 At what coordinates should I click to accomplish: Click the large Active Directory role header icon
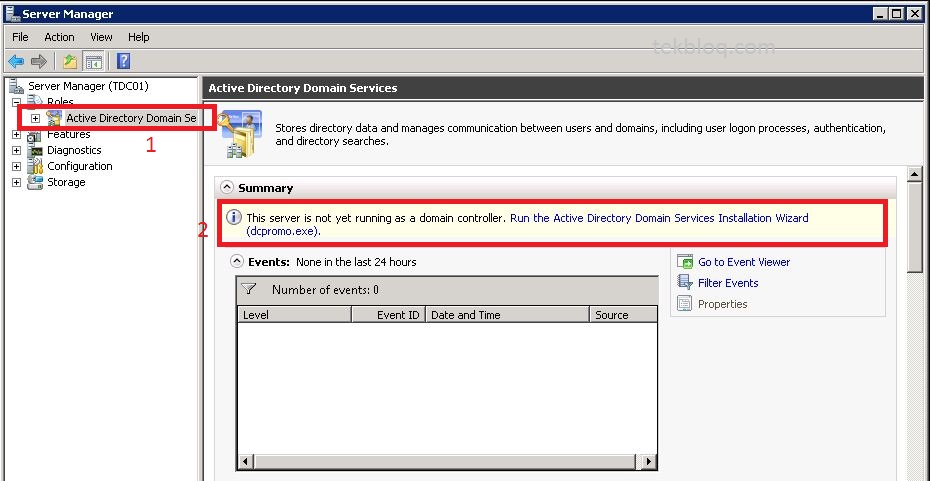coord(240,134)
